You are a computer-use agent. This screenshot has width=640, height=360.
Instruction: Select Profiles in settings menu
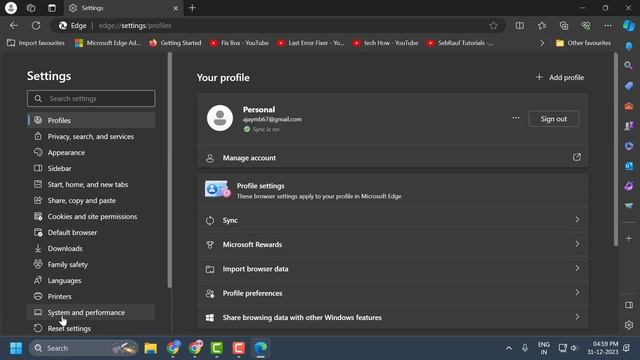[91, 120]
